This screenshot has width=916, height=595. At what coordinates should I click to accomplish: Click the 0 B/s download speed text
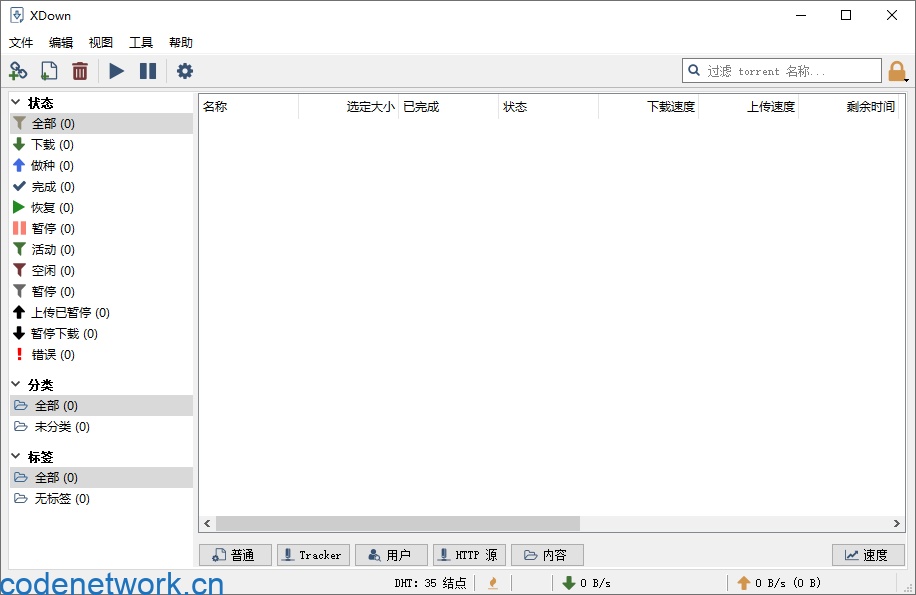click(595, 583)
